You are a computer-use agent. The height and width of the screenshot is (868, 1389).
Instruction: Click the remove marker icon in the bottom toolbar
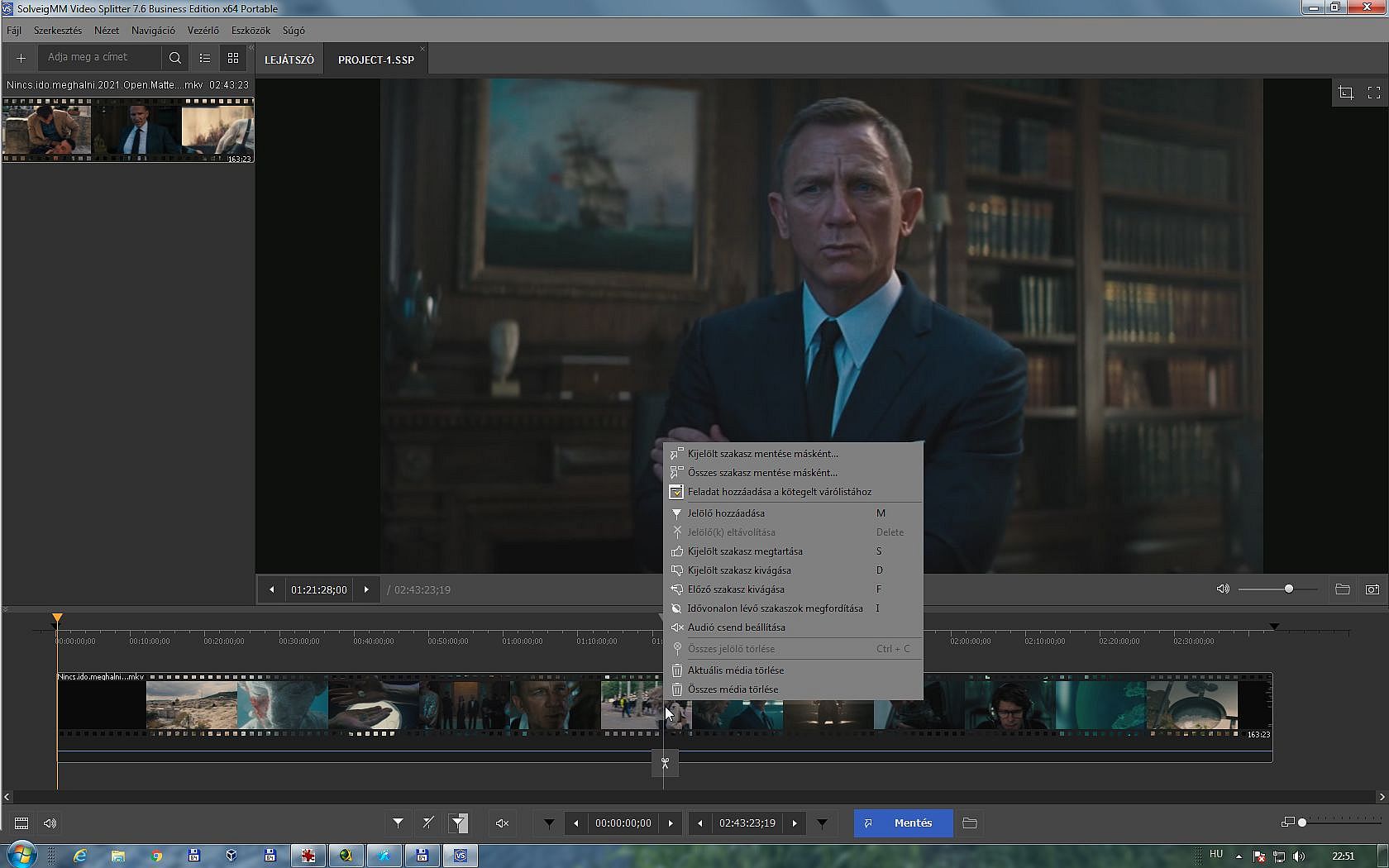[x=427, y=823]
